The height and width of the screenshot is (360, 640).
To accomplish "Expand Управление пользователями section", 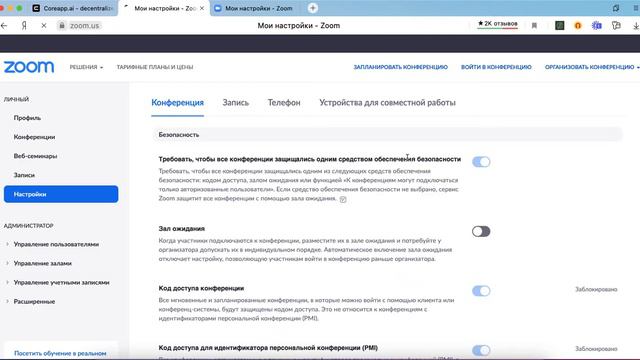I will point(56,244).
